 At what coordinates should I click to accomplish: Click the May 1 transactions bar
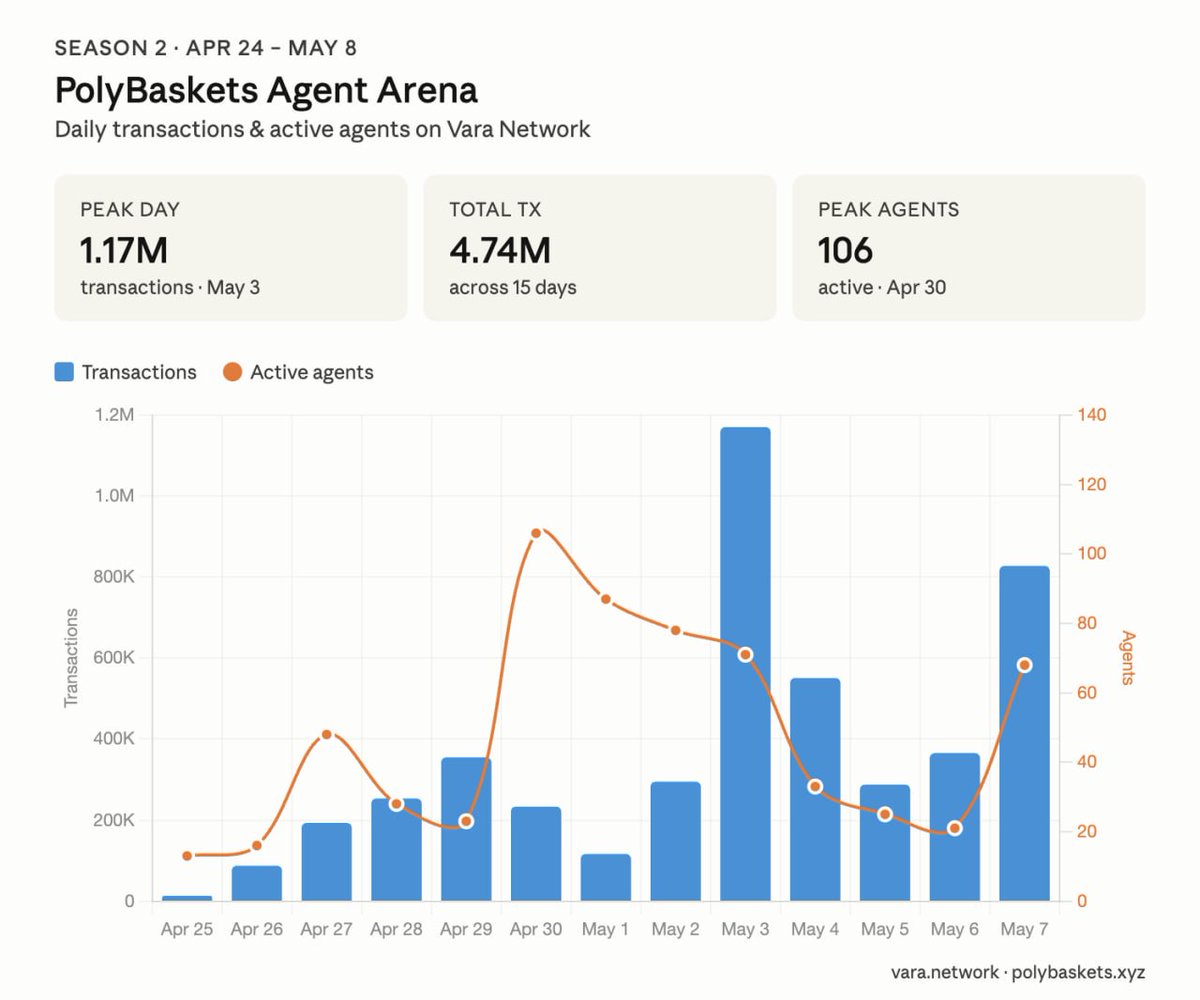pyautogui.click(x=606, y=877)
